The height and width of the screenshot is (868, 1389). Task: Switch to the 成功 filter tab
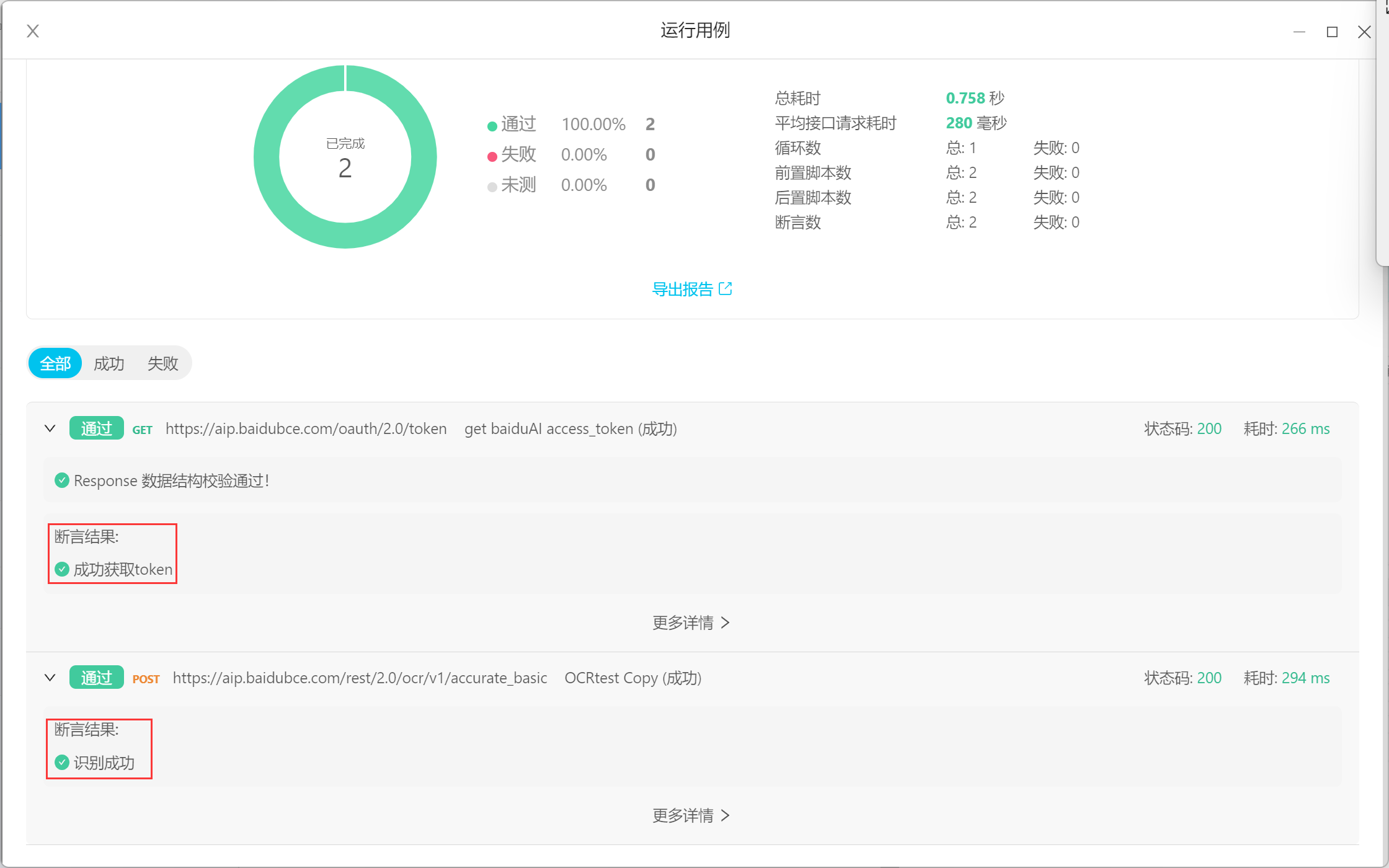[109, 363]
